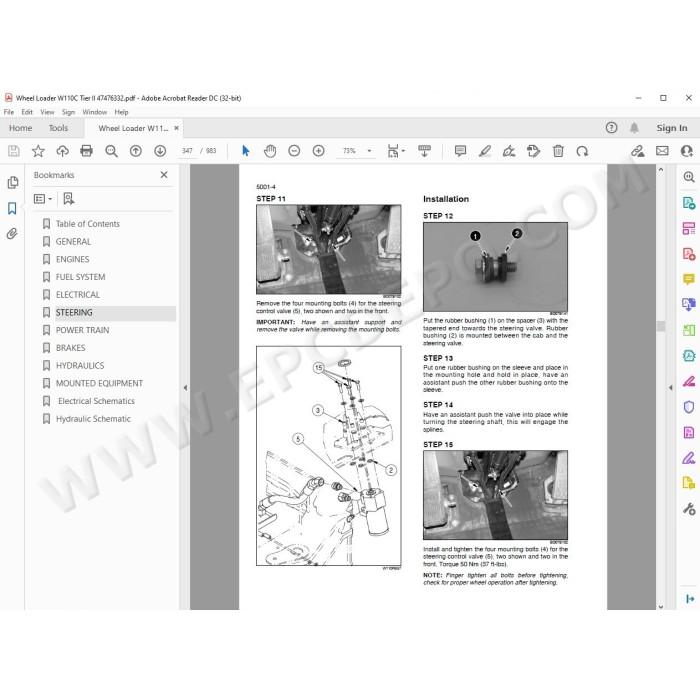Jump to ENGINES bookmark
Viewport: 700px width, 700px height.
click(x=72, y=259)
